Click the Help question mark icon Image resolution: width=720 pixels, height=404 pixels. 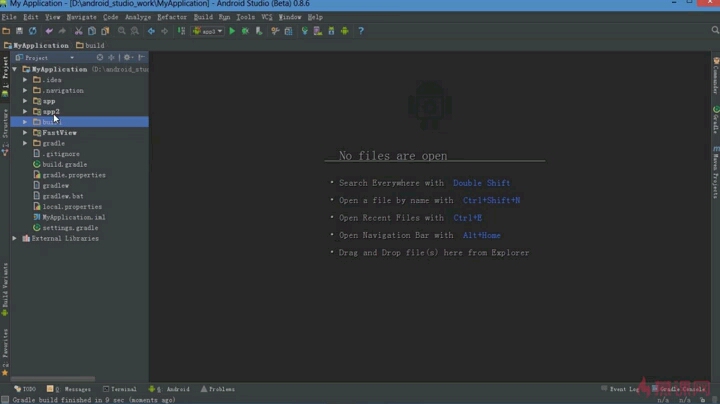[361, 31]
